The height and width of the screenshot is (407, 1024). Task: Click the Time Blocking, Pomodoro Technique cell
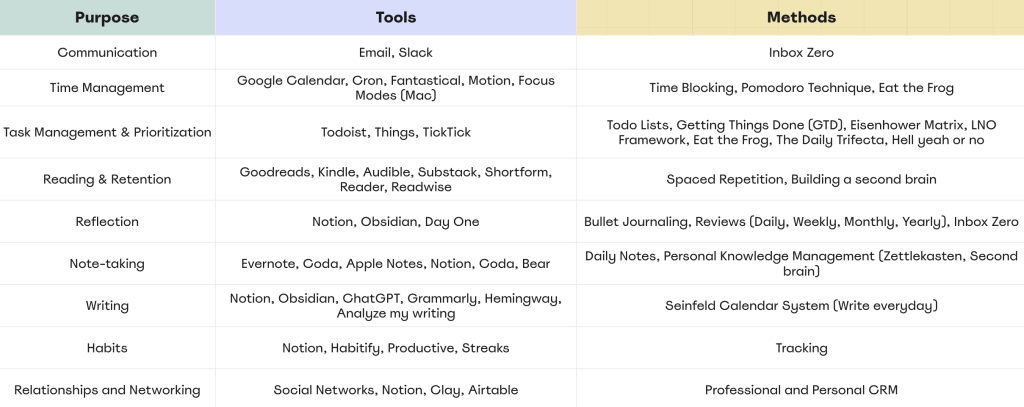click(x=801, y=88)
